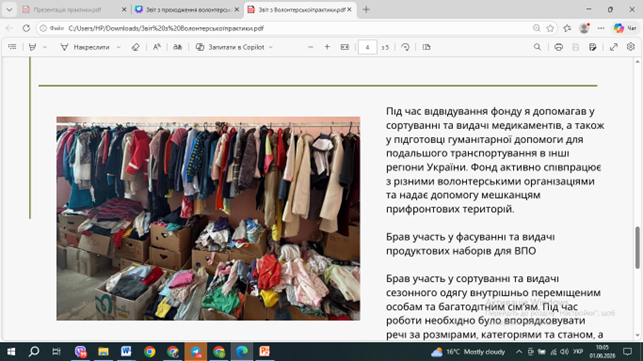Start the read aloud feature

pyautogui.click(x=178, y=47)
